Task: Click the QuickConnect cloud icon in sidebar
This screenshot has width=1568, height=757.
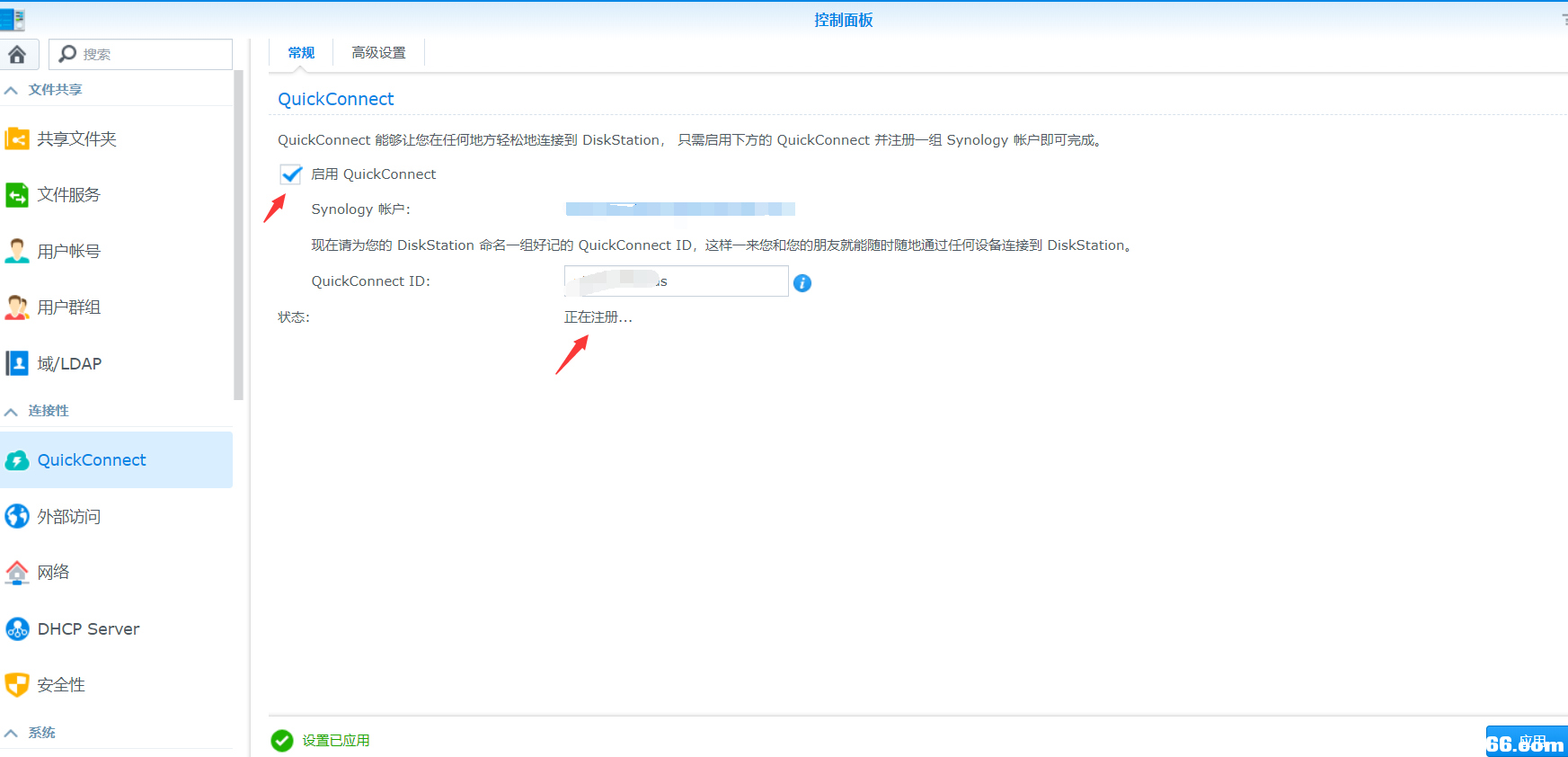Action: pyautogui.click(x=17, y=460)
